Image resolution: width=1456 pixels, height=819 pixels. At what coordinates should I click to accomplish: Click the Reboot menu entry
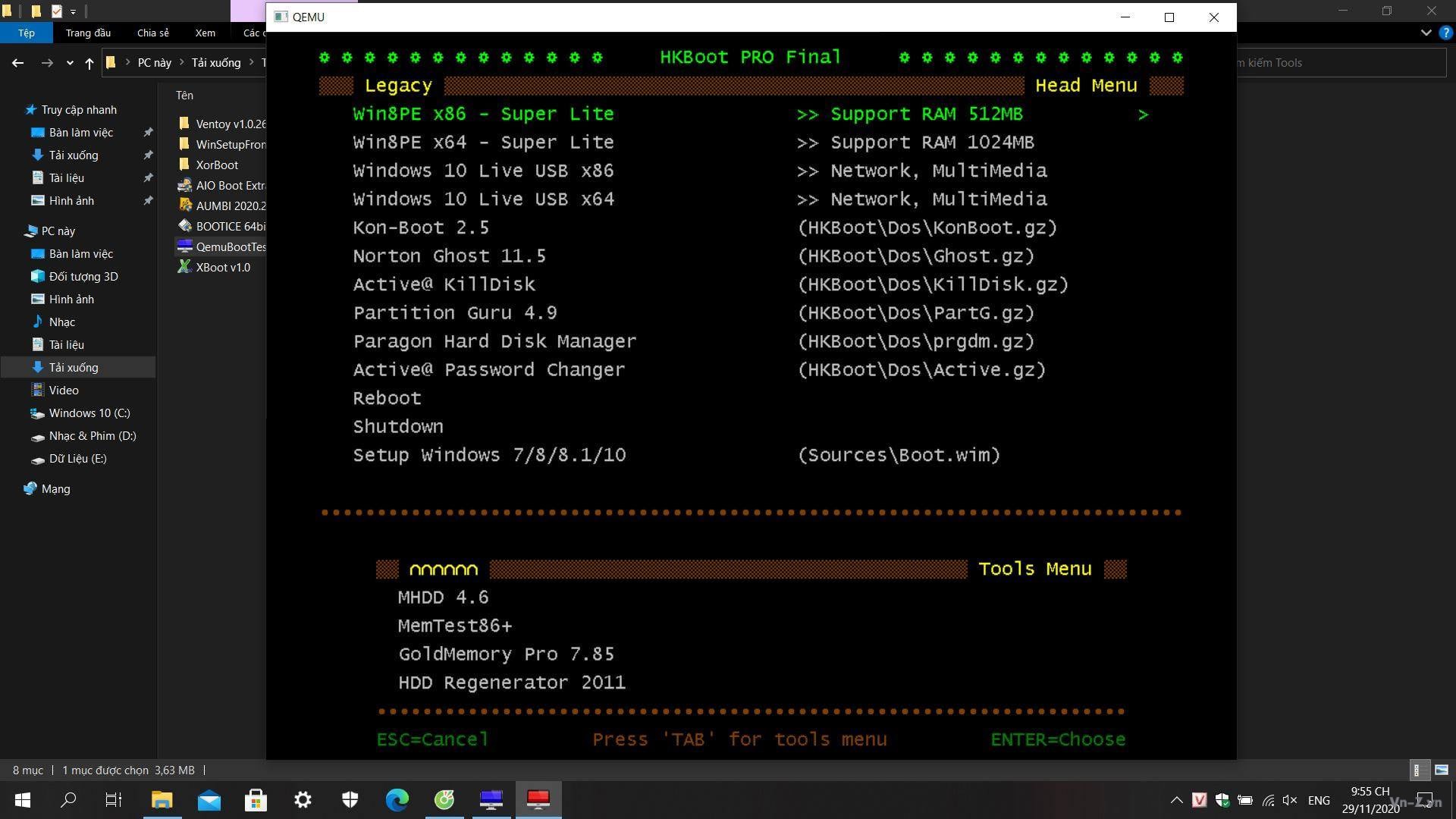coord(387,398)
